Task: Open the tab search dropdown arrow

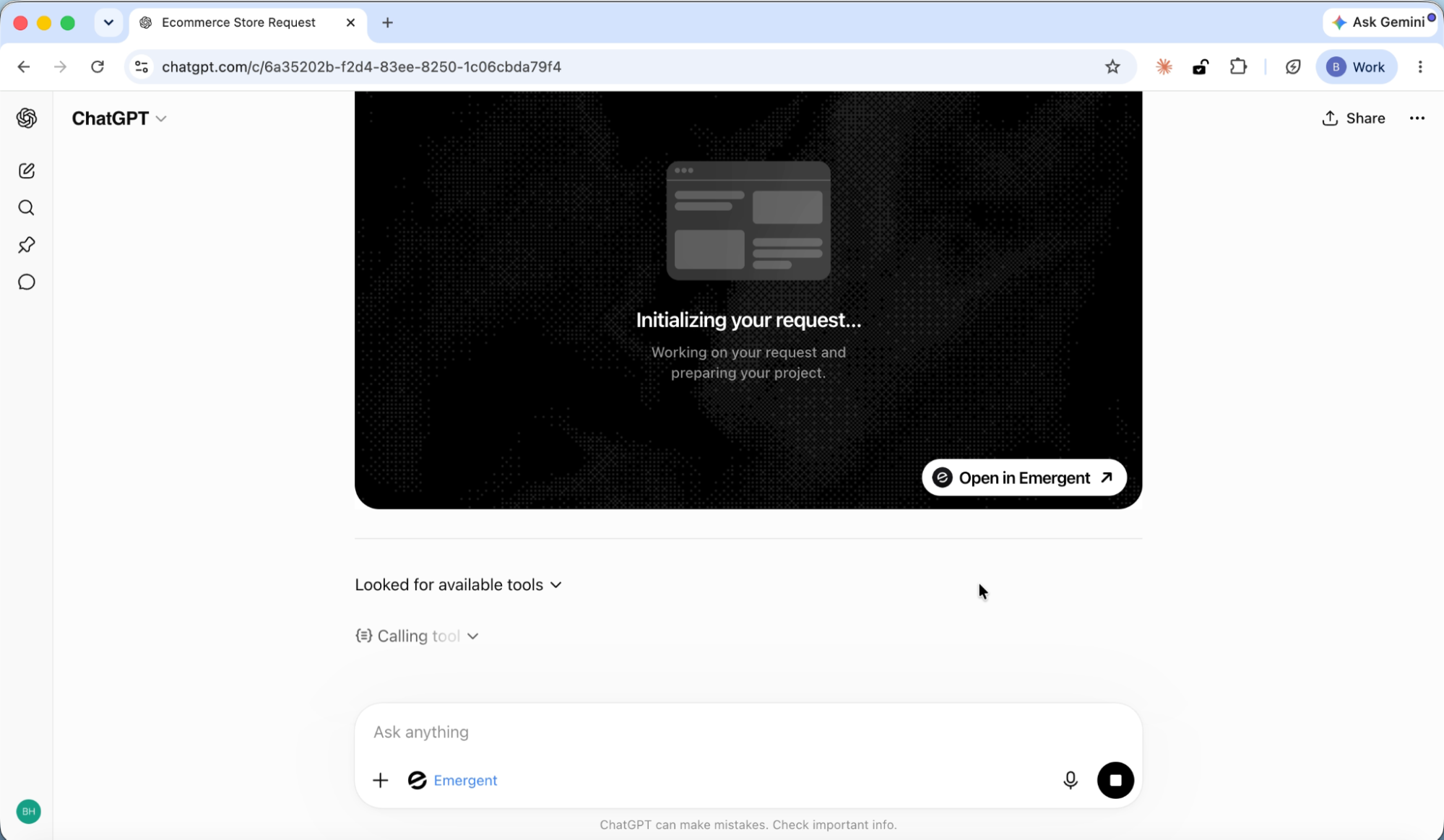Action: tap(108, 22)
